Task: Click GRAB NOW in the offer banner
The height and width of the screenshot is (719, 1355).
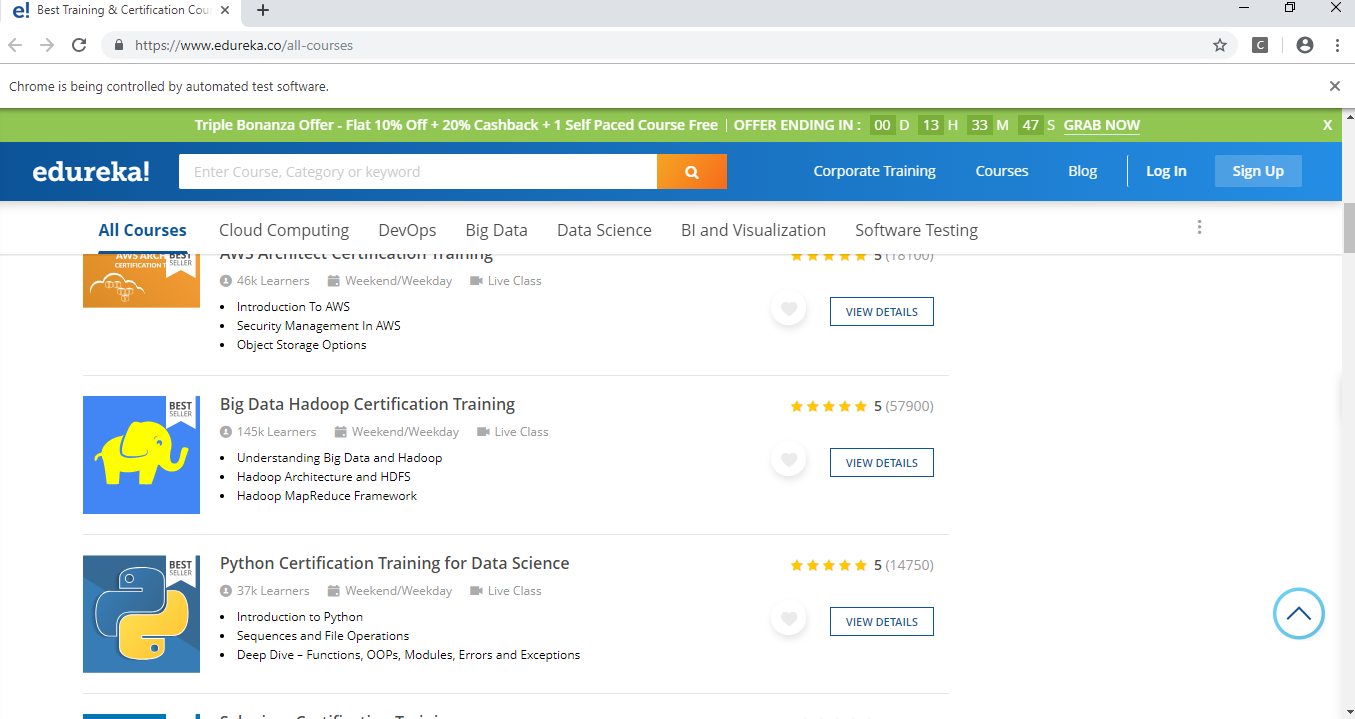Action: [x=1101, y=125]
